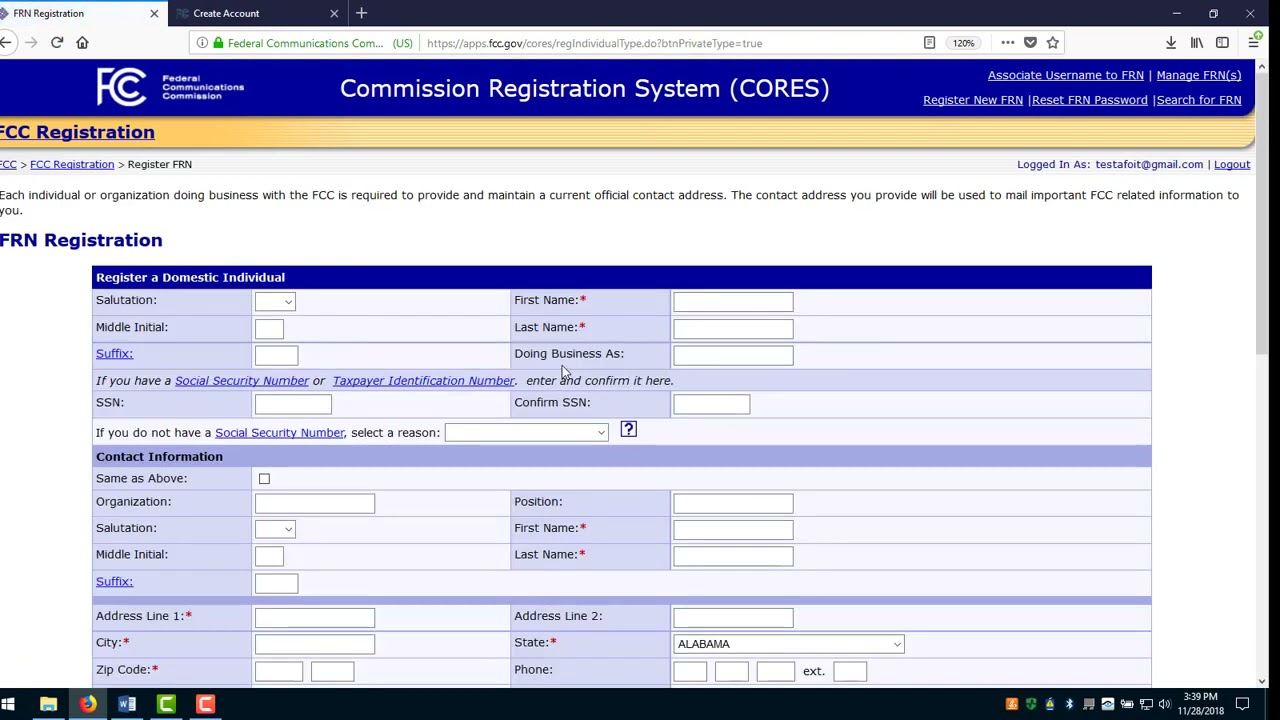The image size is (1280, 720).
Task: Open the Windows Start menu
Action: [8, 705]
